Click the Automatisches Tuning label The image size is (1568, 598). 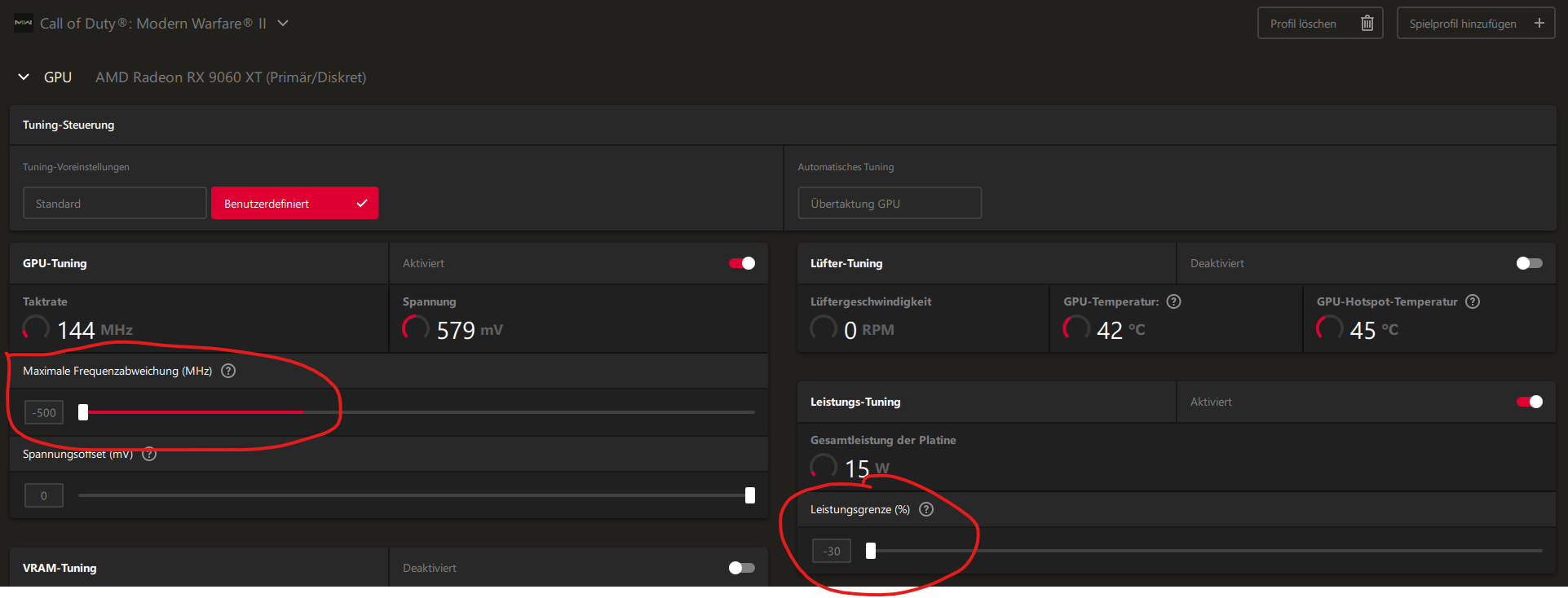coord(846,167)
